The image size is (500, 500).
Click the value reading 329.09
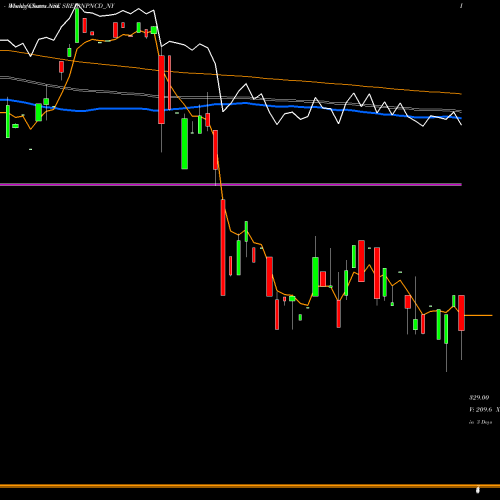pos(479,397)
